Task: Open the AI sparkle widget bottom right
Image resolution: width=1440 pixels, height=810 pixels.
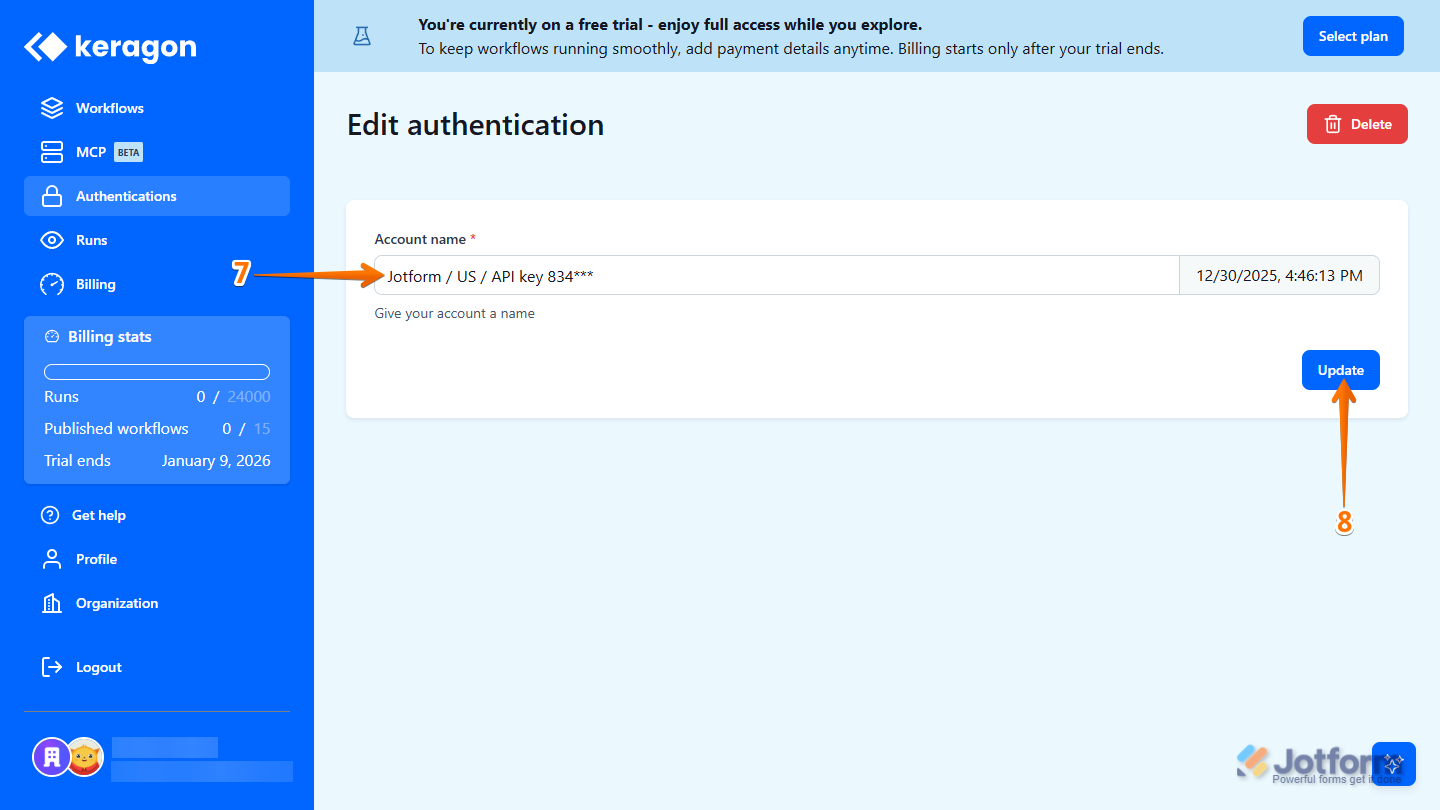Action: click(1394, 764)
